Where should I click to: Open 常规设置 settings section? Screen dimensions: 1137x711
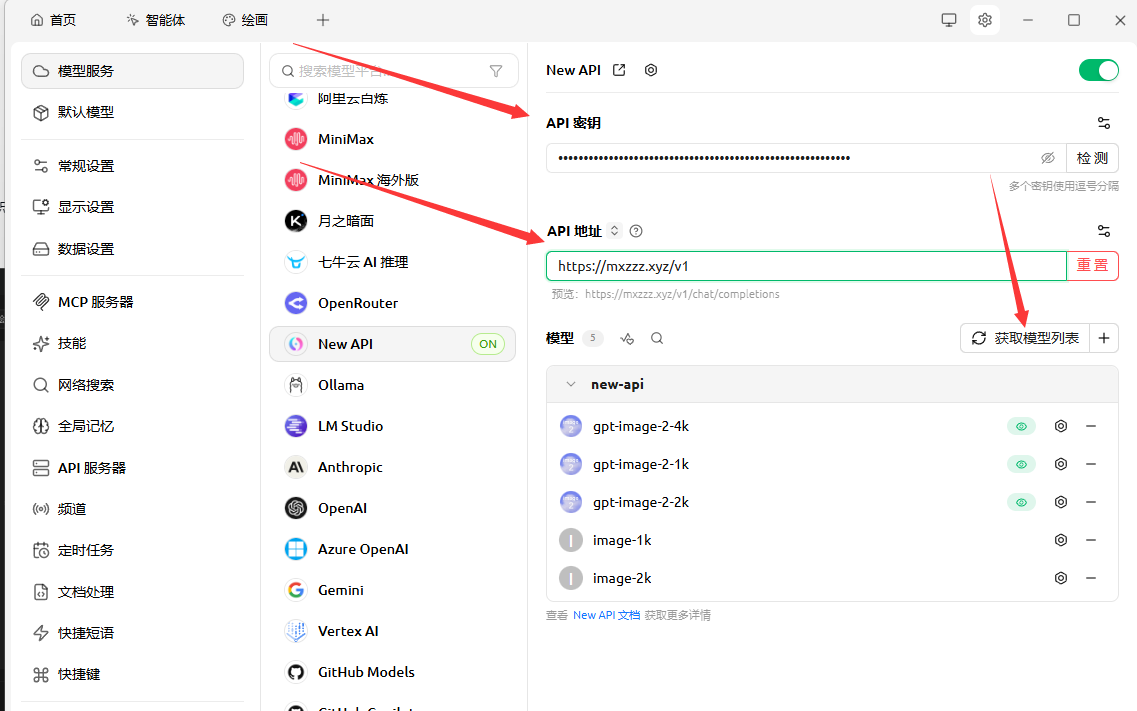pos(133,166)
